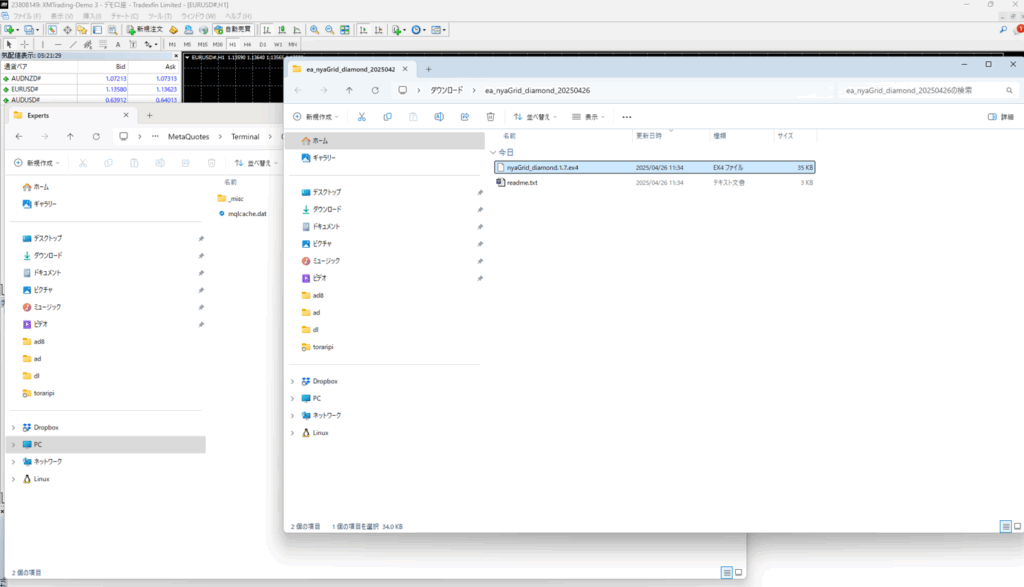Click MetaQuotes breadcrumb in Experts window
Image resolution: width=1024 pixels, height=587 pixels.
pyautogui.click(x=189, y=136)
